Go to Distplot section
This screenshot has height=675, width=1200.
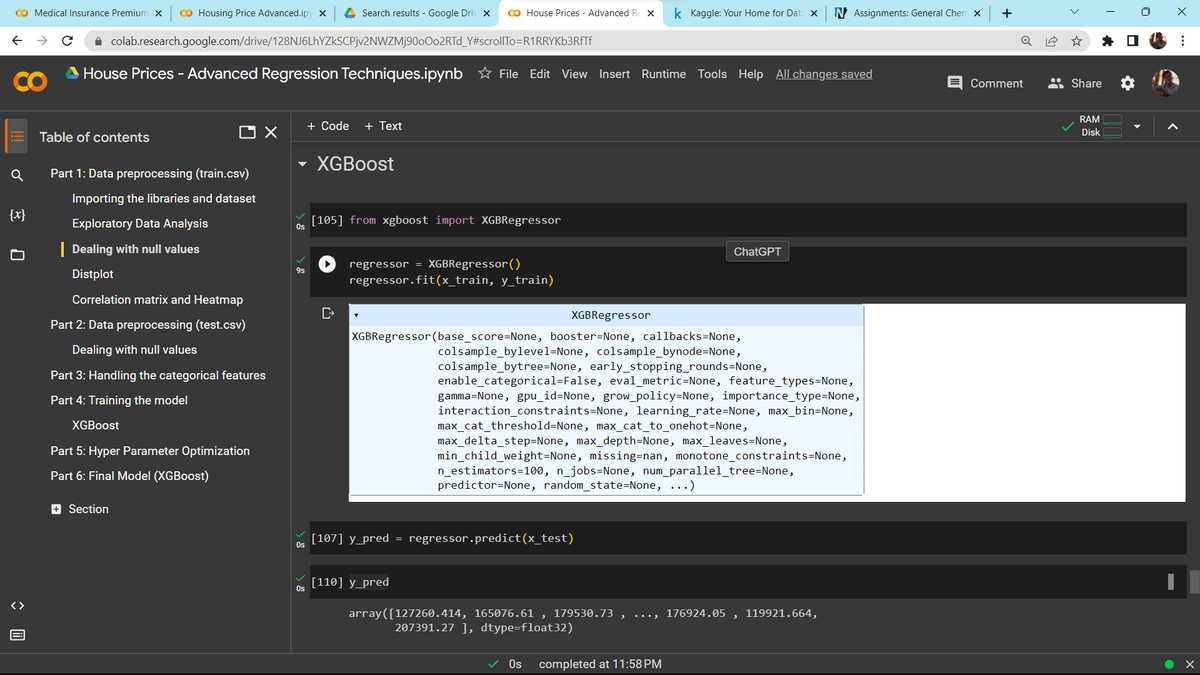tap(93, 274)
